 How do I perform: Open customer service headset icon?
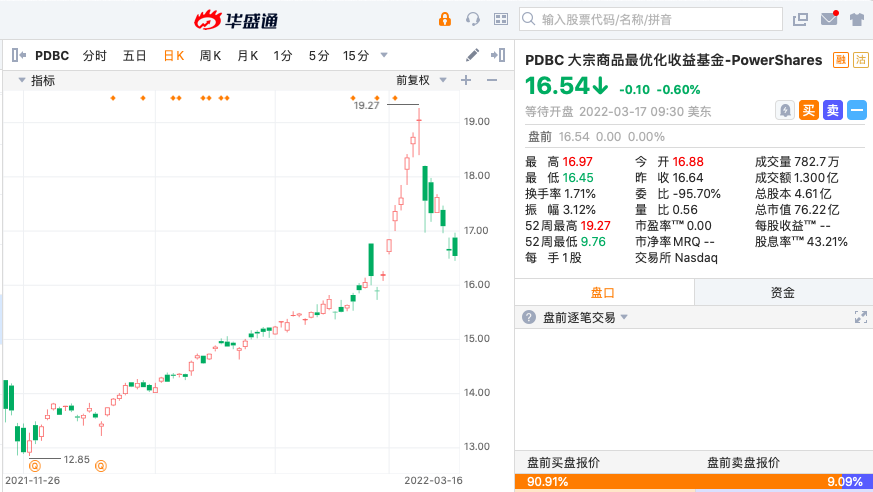[473, 19]
